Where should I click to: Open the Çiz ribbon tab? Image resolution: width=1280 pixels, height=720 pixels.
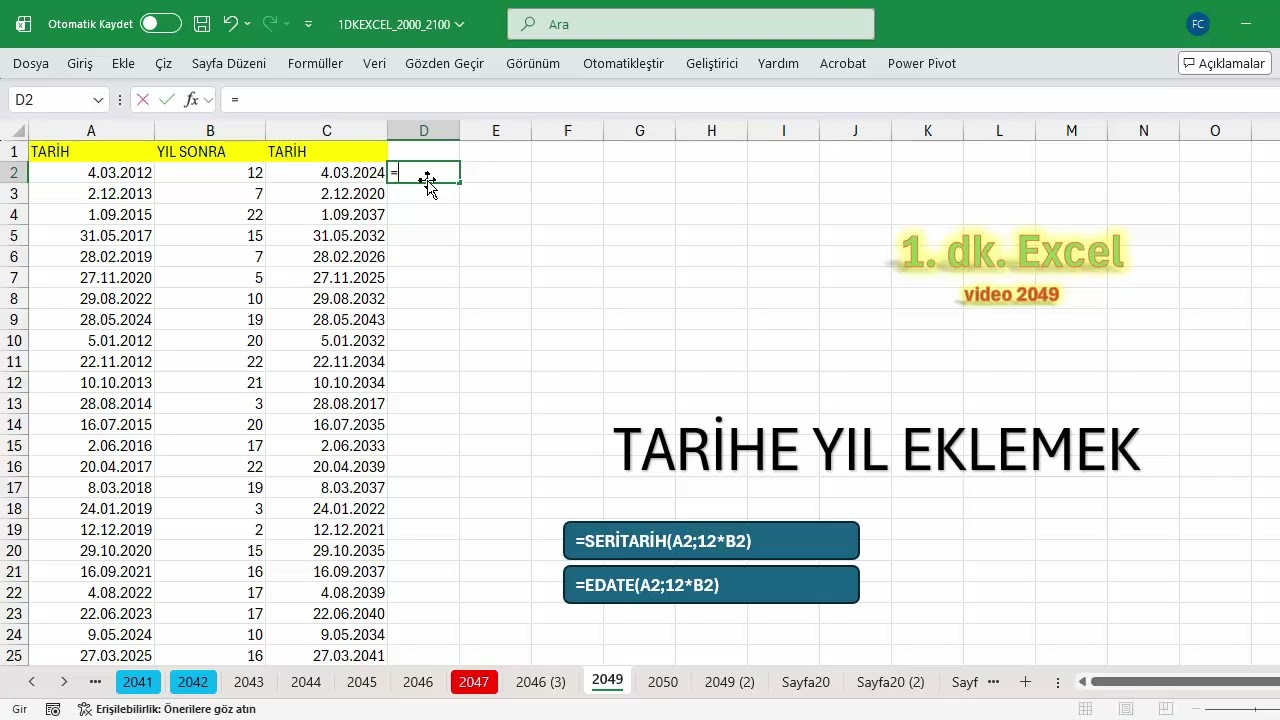pos(164,63)
